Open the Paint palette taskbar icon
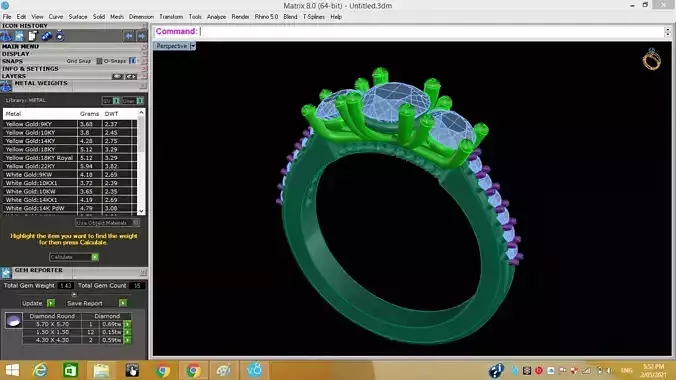The image size is (676, 380). pyautogui.click(x=224, y=371)
